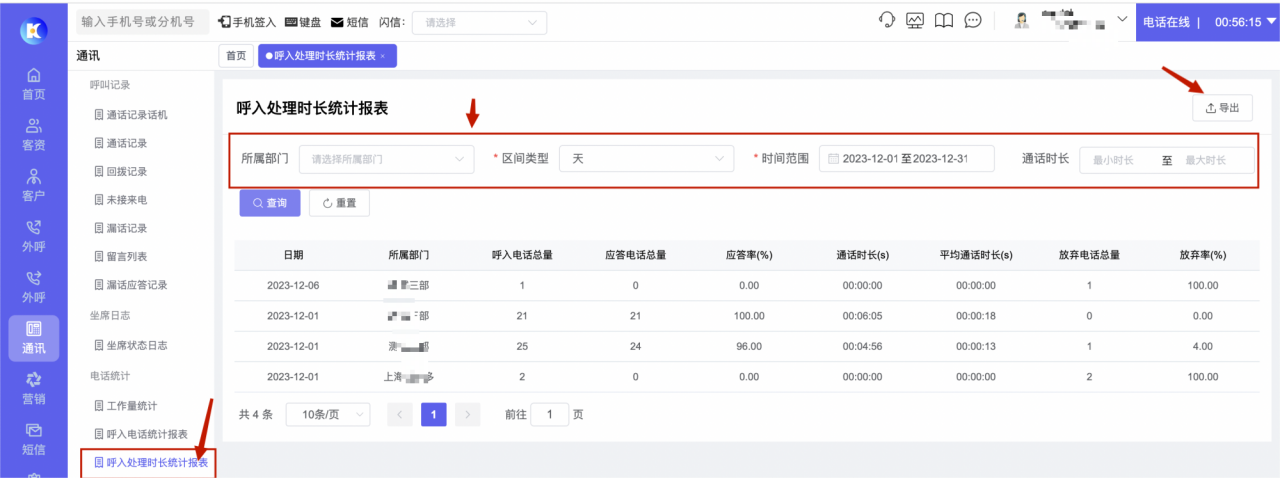Viewport: 1280px width, 478px height.
Task: Open the chat bubble messages icon
Action: [973, 21]
